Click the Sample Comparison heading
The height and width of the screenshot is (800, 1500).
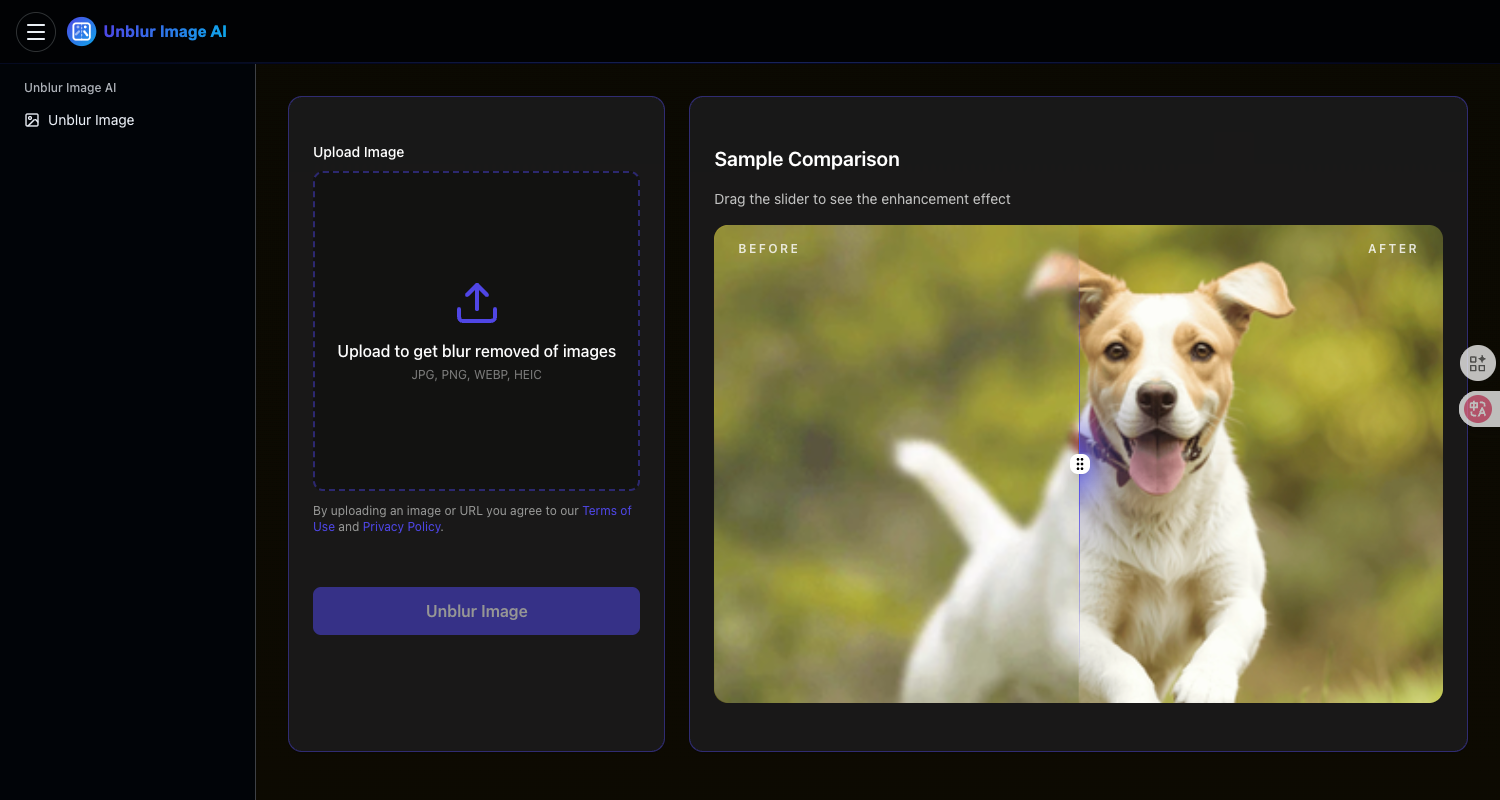806,159
